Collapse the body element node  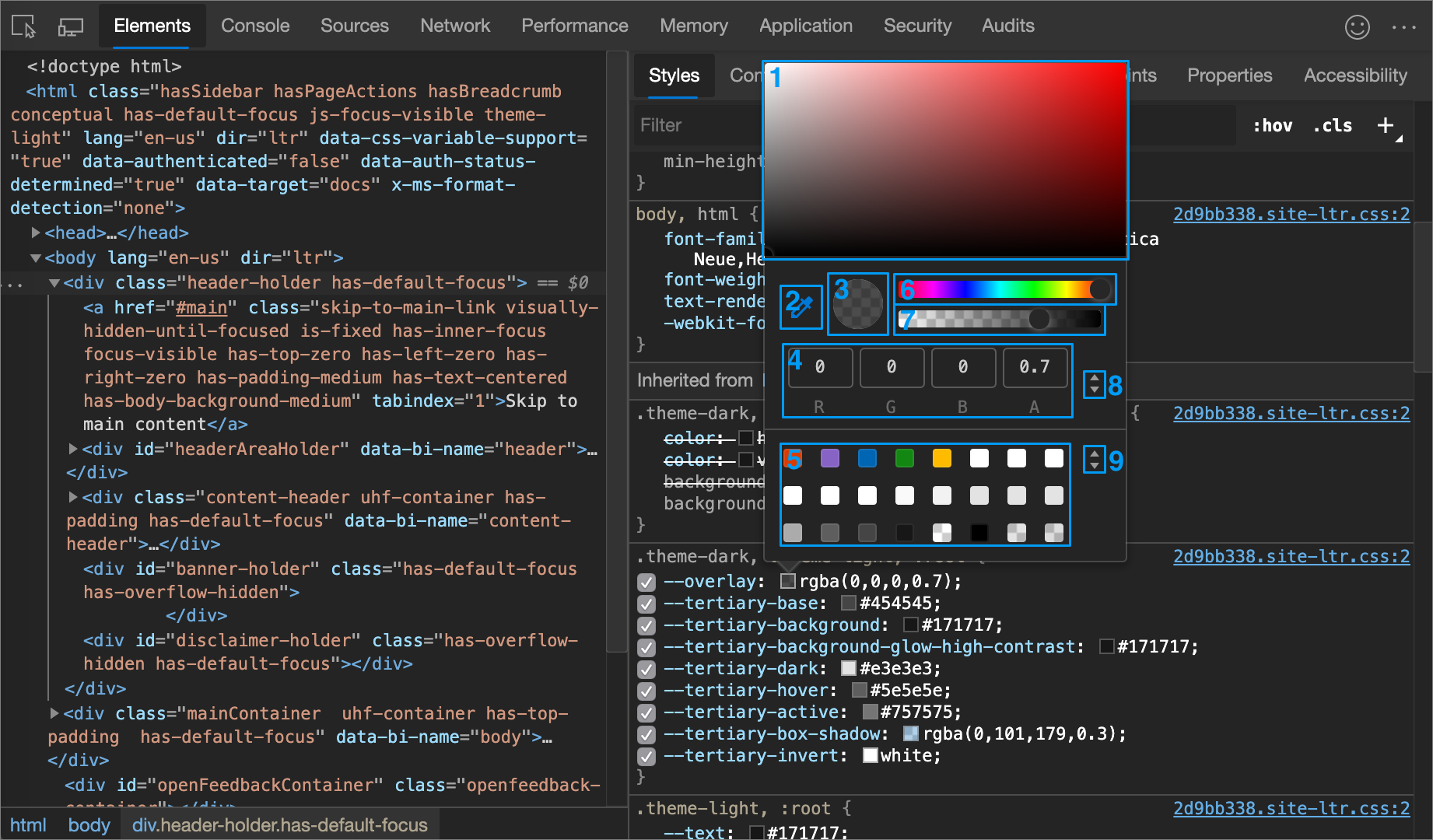point(35,257)
